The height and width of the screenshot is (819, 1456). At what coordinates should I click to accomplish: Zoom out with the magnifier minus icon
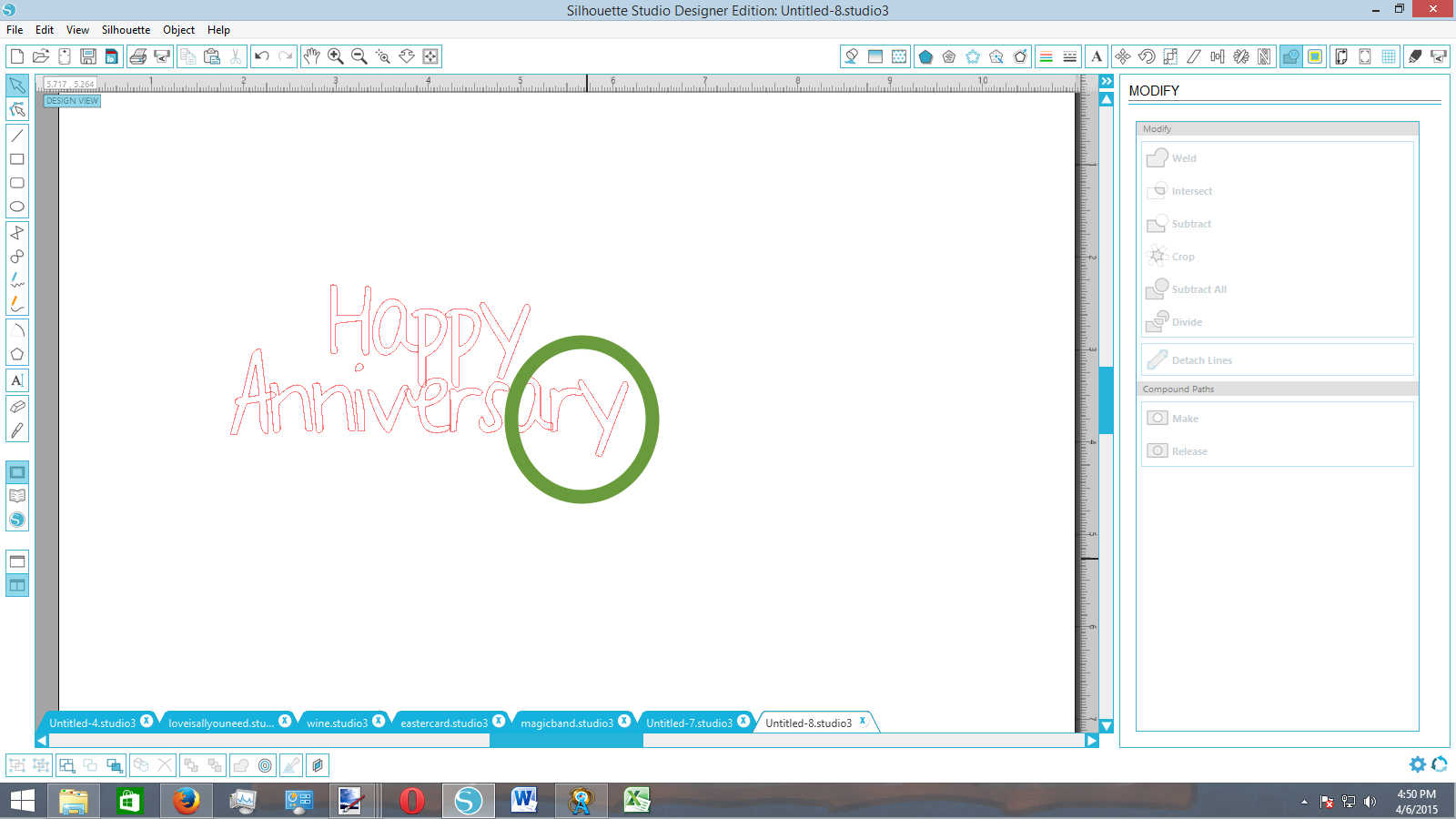(359, 56)
